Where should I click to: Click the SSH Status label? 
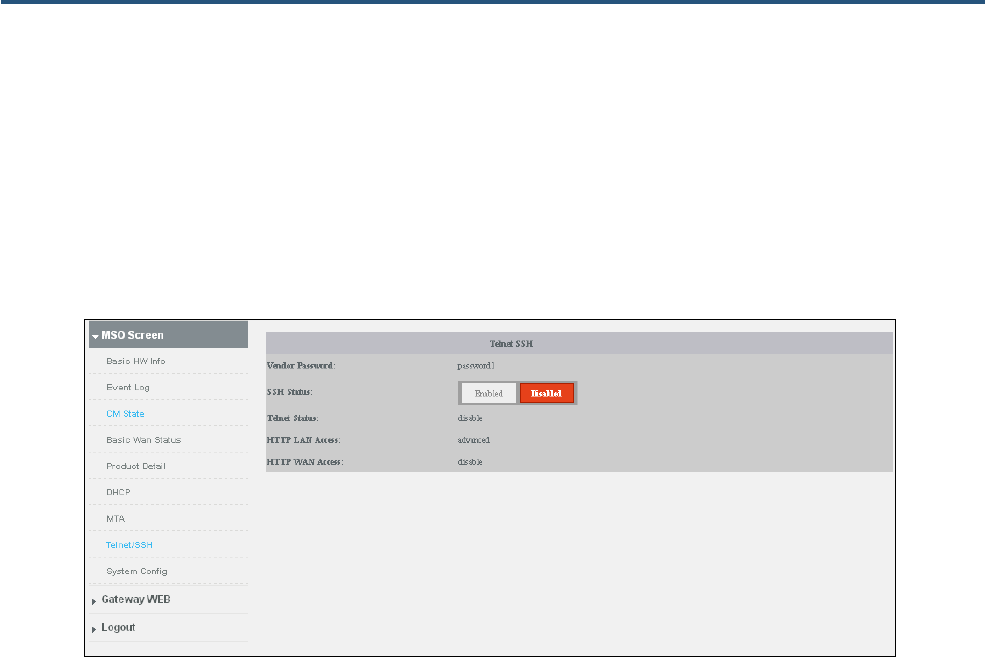pyautogui.click(x=290, y=392)
